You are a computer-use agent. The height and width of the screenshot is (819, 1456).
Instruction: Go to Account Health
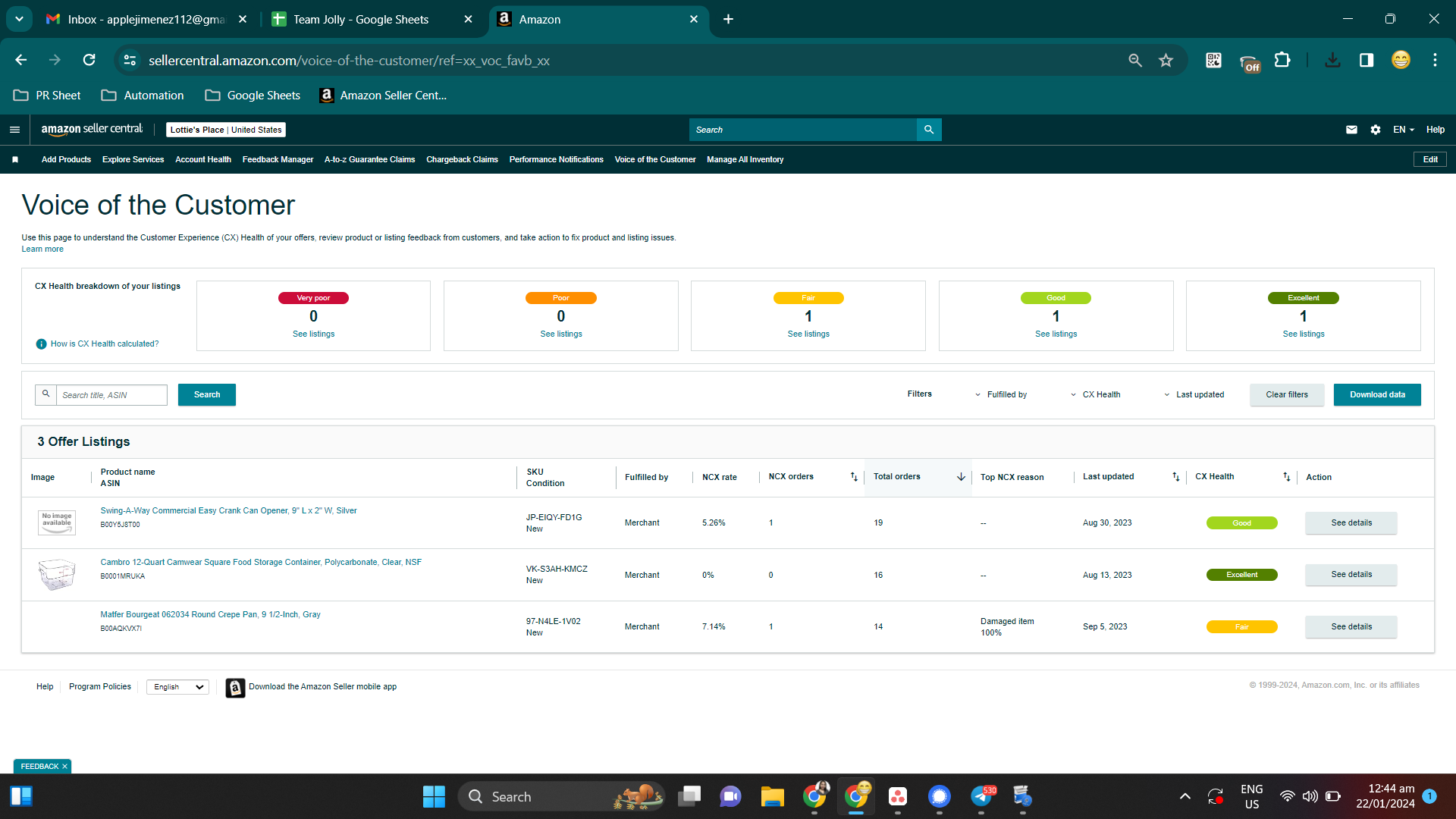tap(203, 159)
